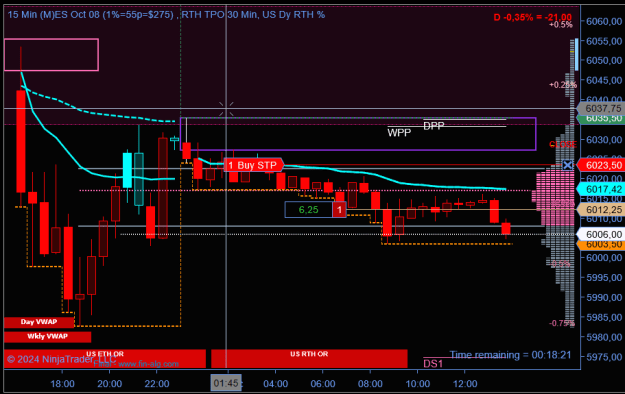The height and width of the screenshot is (394, 625).
Task: Click the gray 6037,75 crosshair price marker
Action: (x=601, y=108)
